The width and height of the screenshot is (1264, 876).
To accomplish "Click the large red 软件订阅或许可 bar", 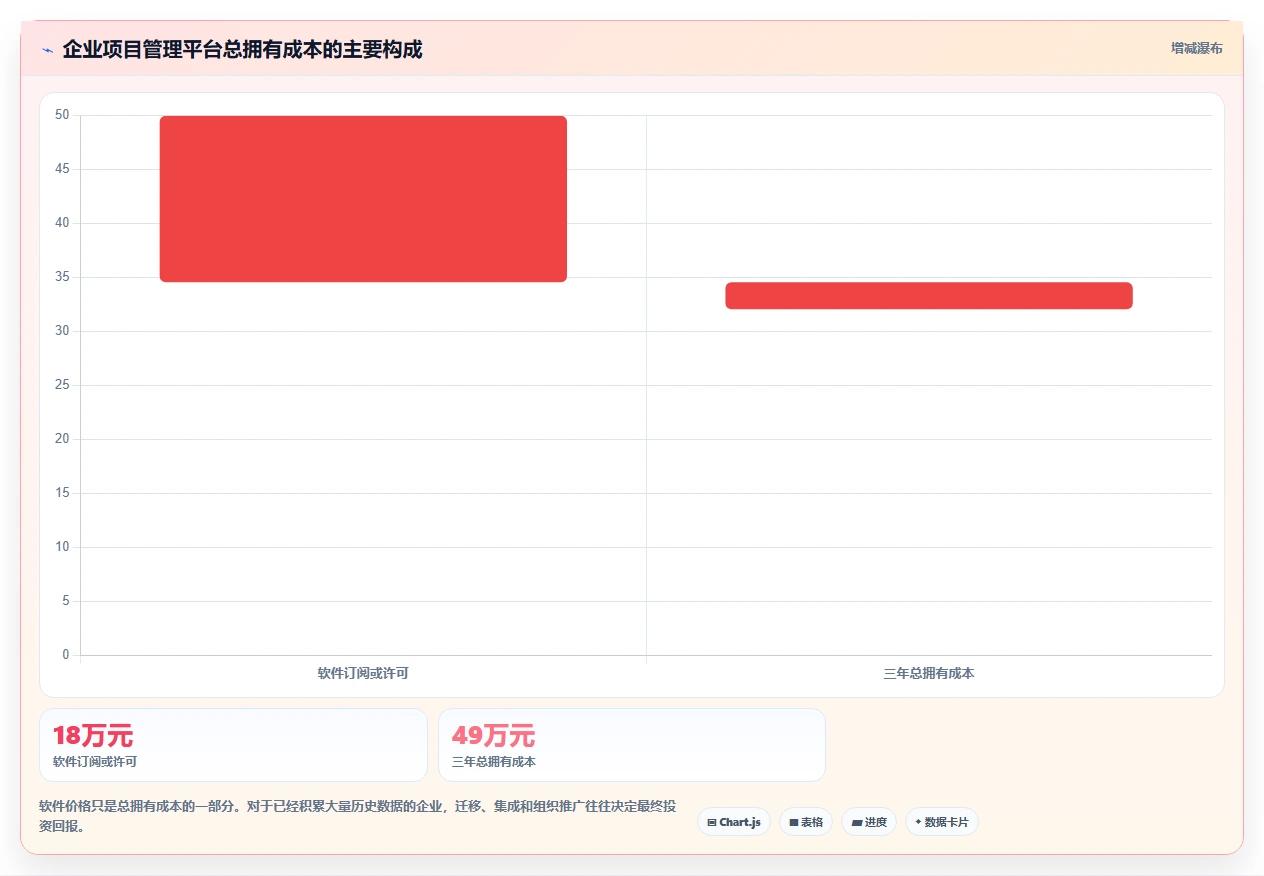I will click(363, 199).
